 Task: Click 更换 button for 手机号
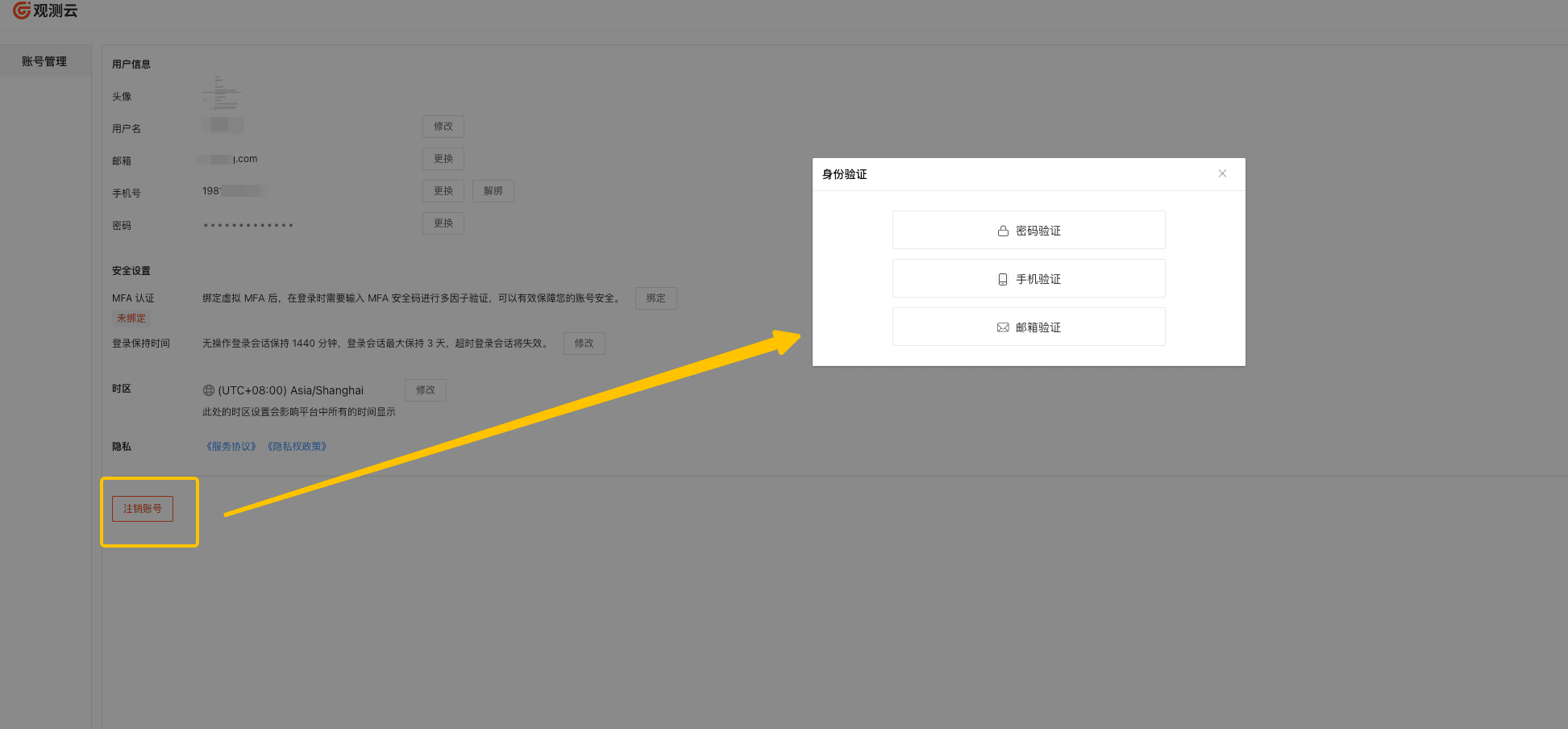443,191
